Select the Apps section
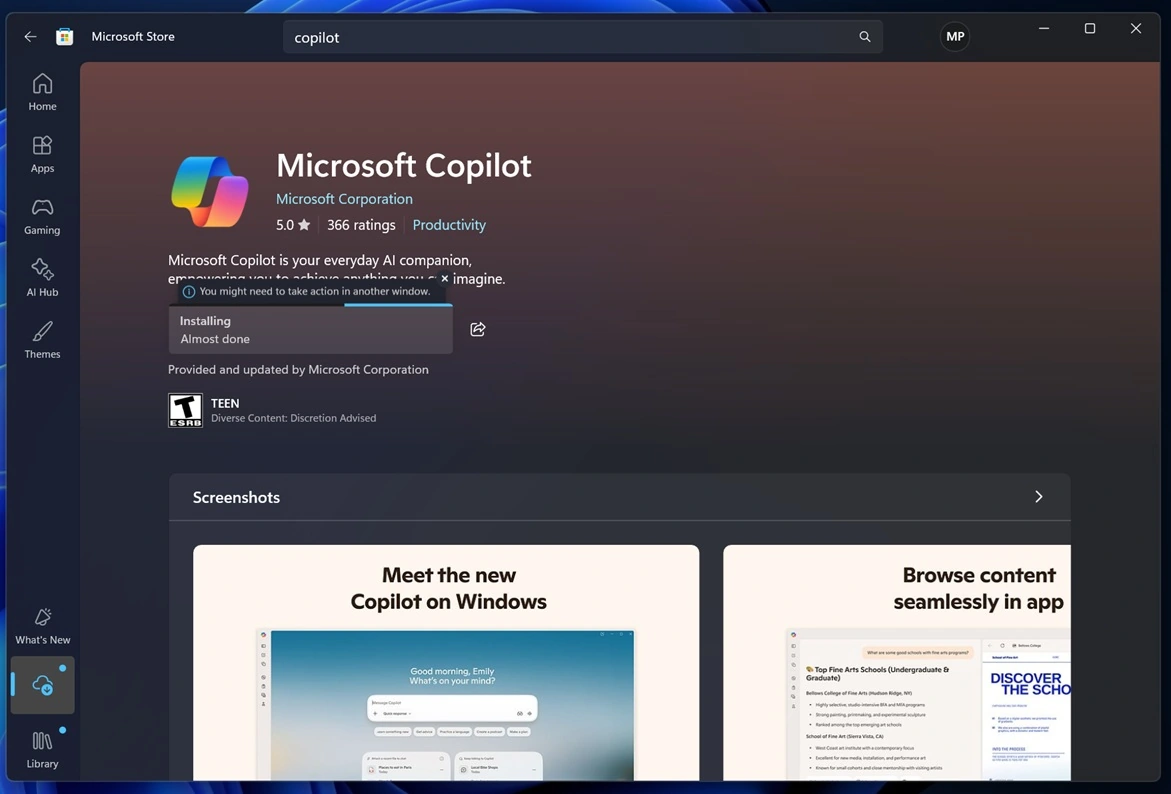 [x=41, y=153]
